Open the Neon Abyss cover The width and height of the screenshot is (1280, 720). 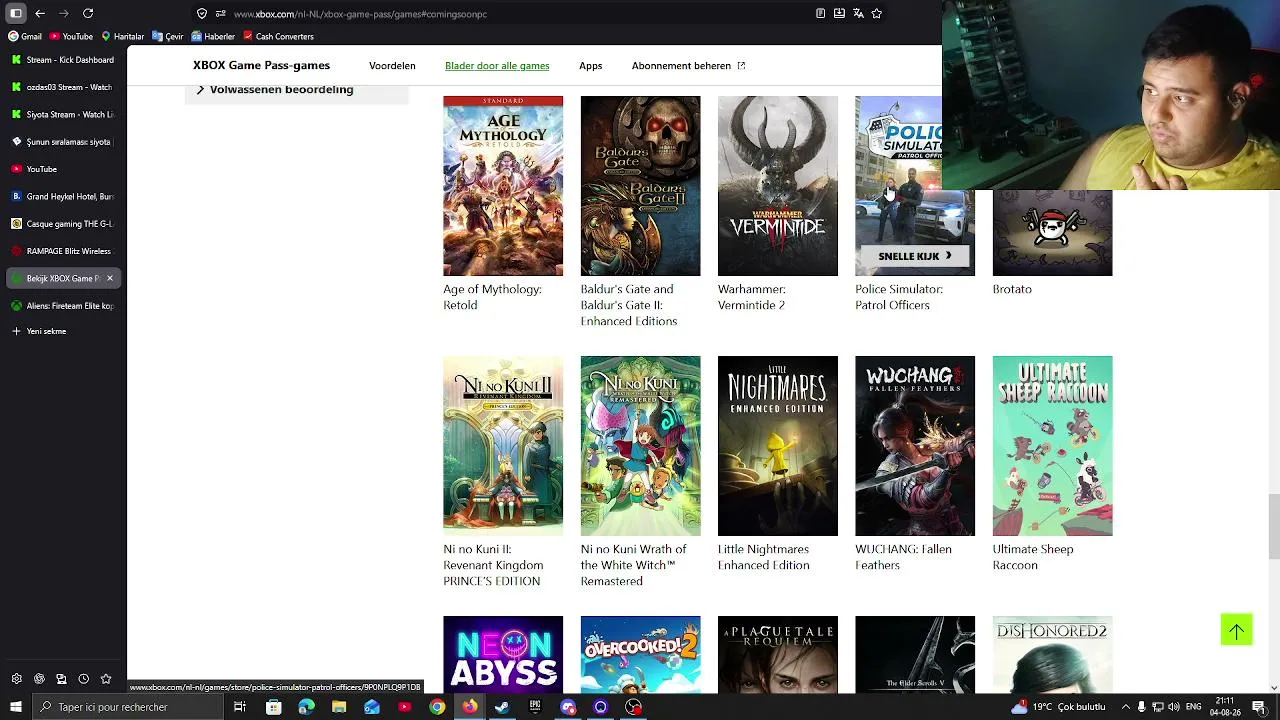[x=503, y=654]
